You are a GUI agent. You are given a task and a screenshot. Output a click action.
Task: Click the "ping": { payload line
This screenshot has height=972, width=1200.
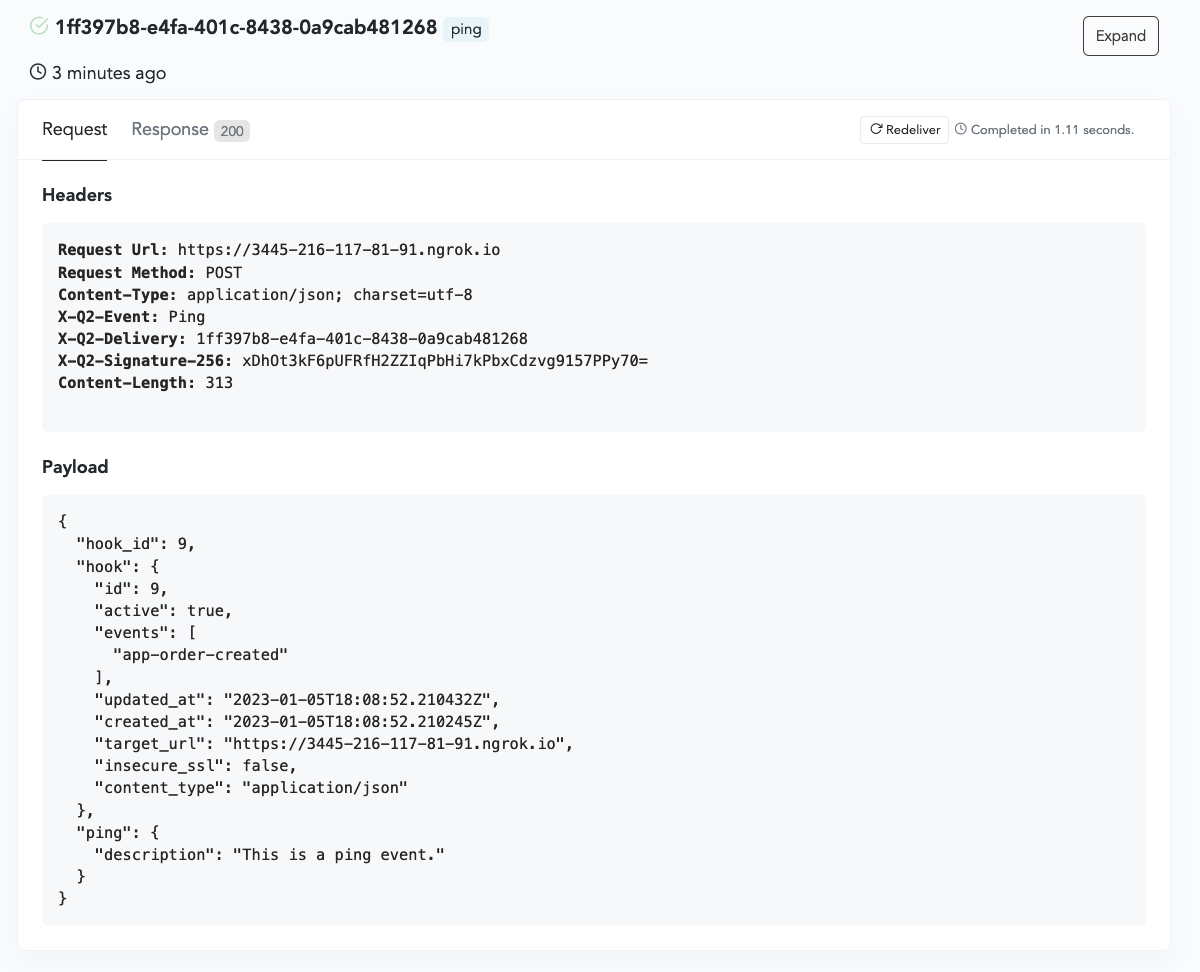click(118, 833)
